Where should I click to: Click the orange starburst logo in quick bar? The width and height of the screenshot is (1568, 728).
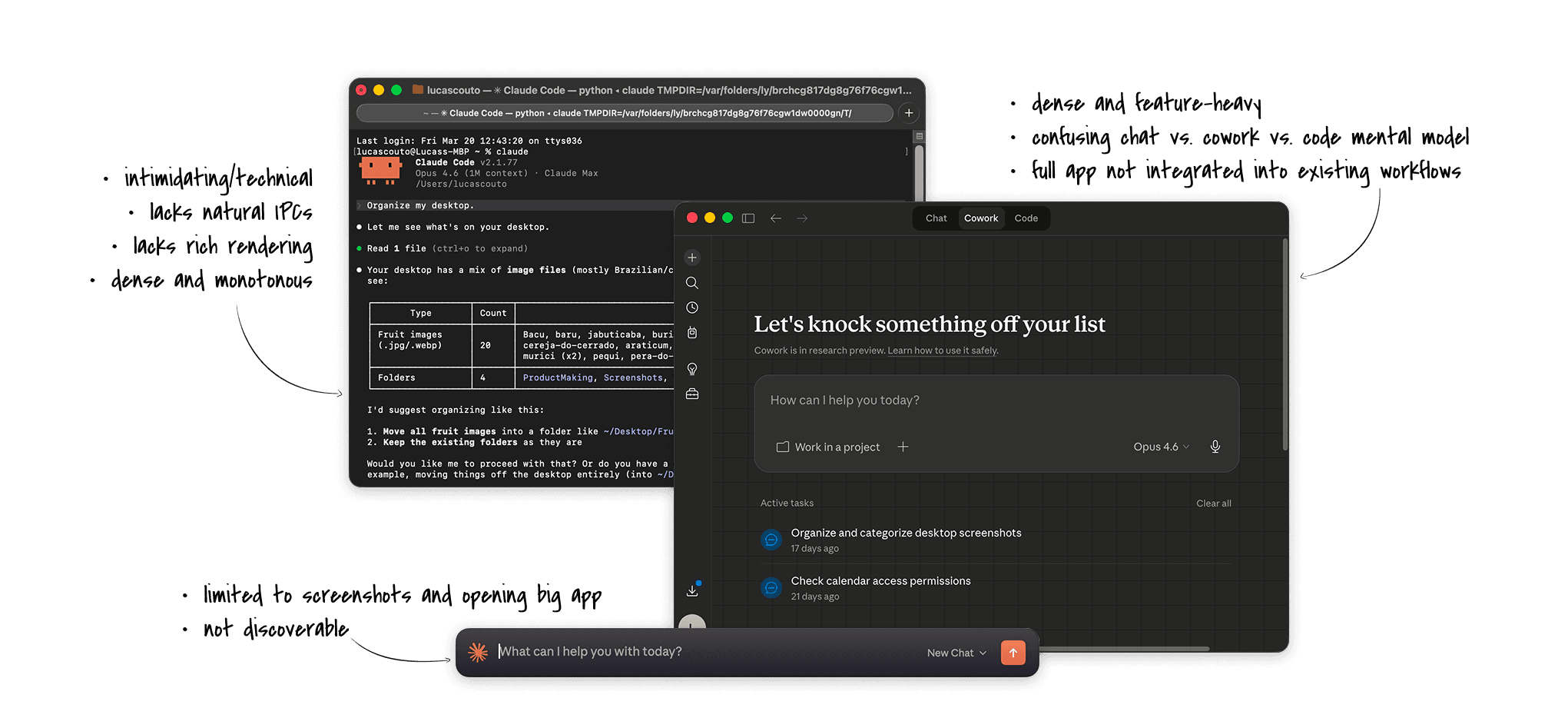[478, 653]
